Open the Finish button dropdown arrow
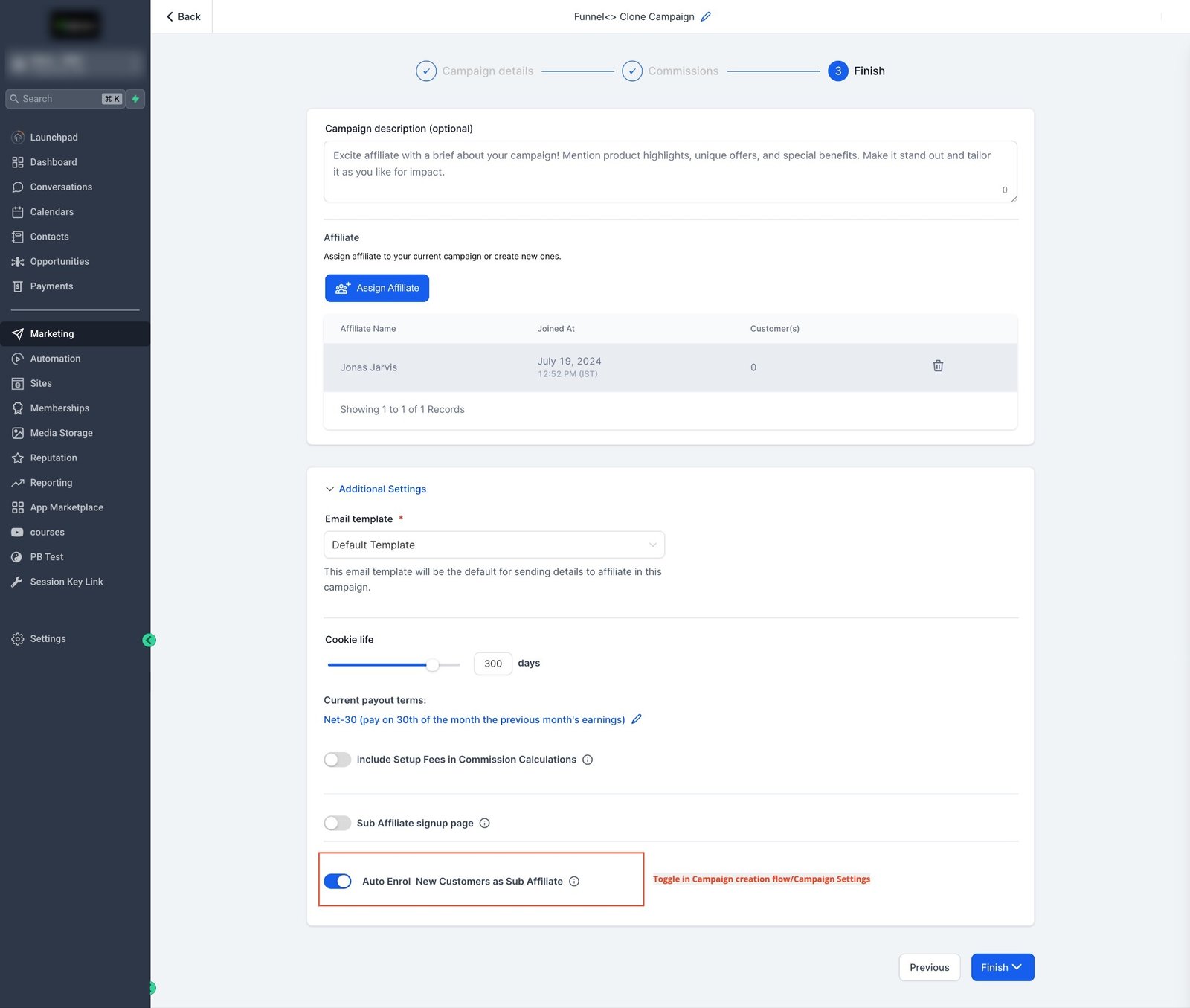 1017,967
